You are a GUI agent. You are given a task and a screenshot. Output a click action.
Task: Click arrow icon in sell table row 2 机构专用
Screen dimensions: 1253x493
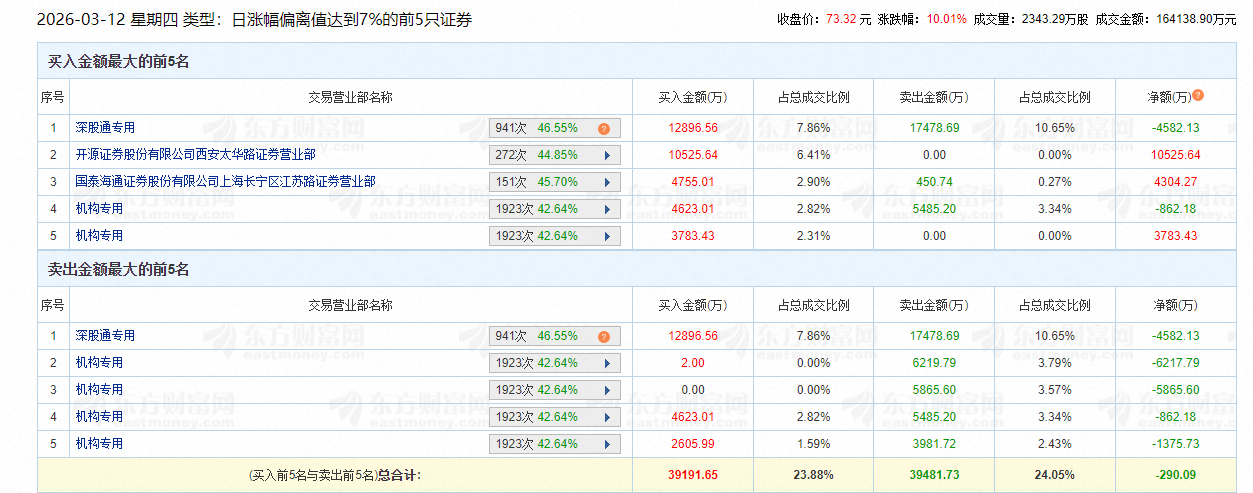(606, 364)
